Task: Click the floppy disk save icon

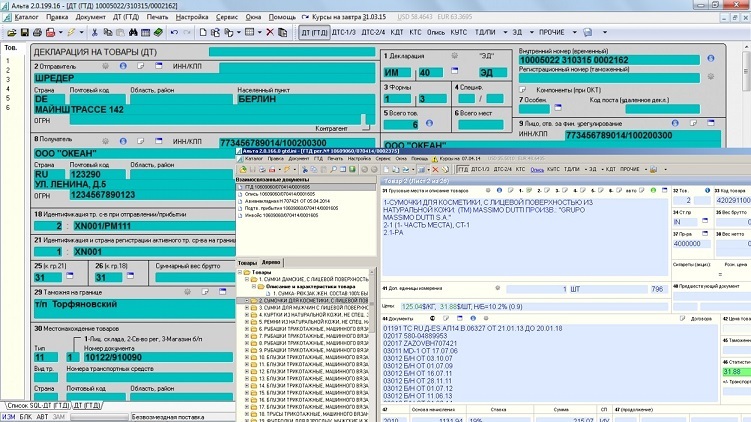Action: (x=24, y=33)
